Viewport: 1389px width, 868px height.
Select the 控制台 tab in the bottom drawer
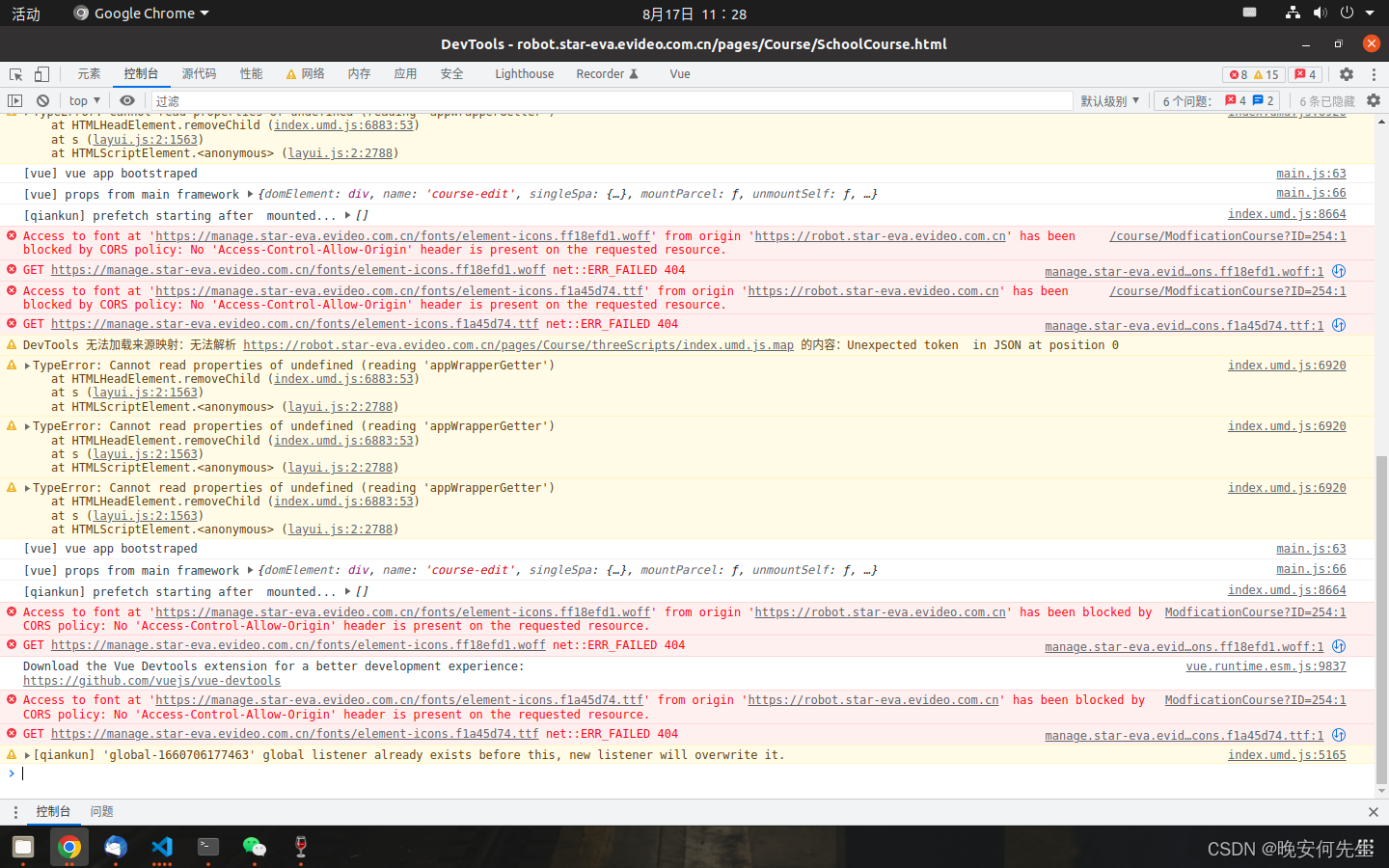[x=53, y=812]
